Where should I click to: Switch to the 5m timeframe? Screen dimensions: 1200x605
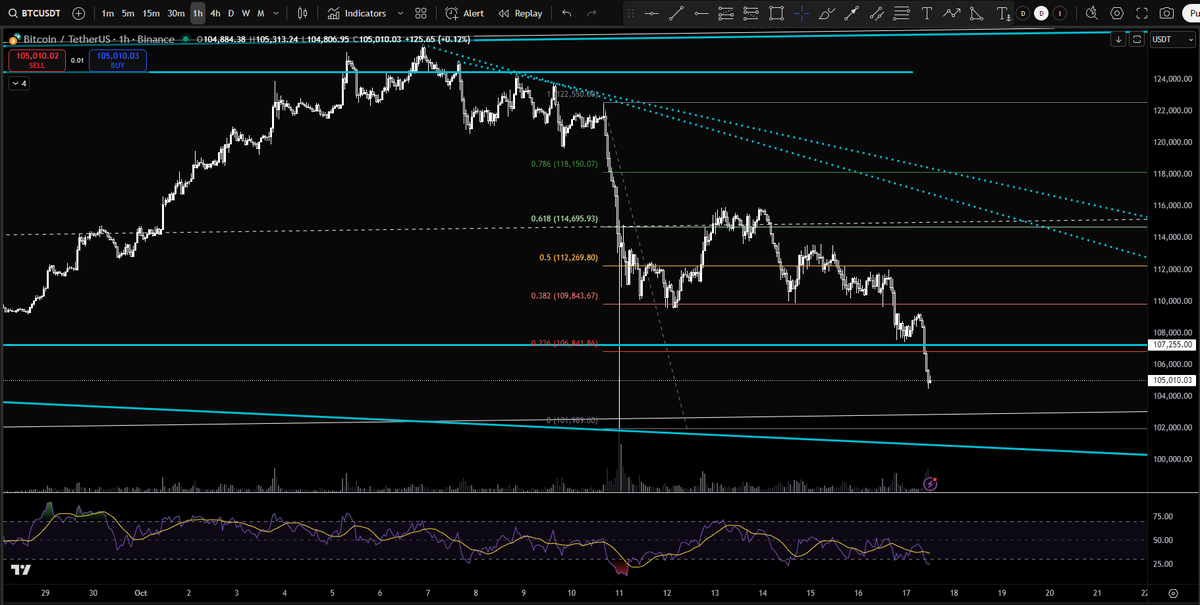tap(128, 13)
